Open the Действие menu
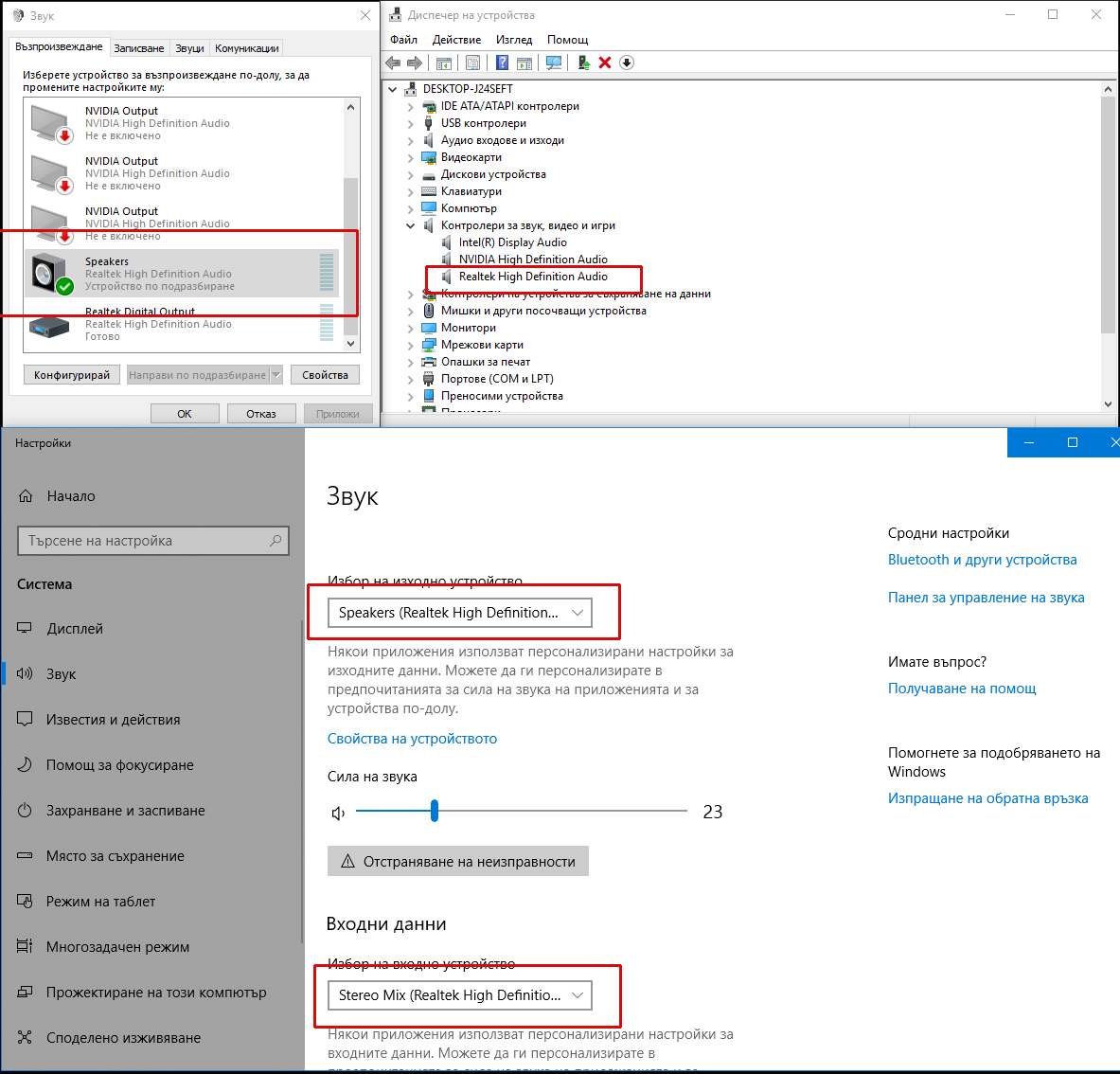 tap(456, 40)
